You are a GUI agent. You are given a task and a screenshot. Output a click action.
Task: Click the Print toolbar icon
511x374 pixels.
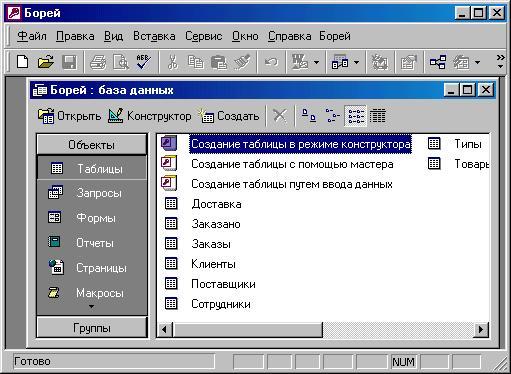(x=98, y=62)
